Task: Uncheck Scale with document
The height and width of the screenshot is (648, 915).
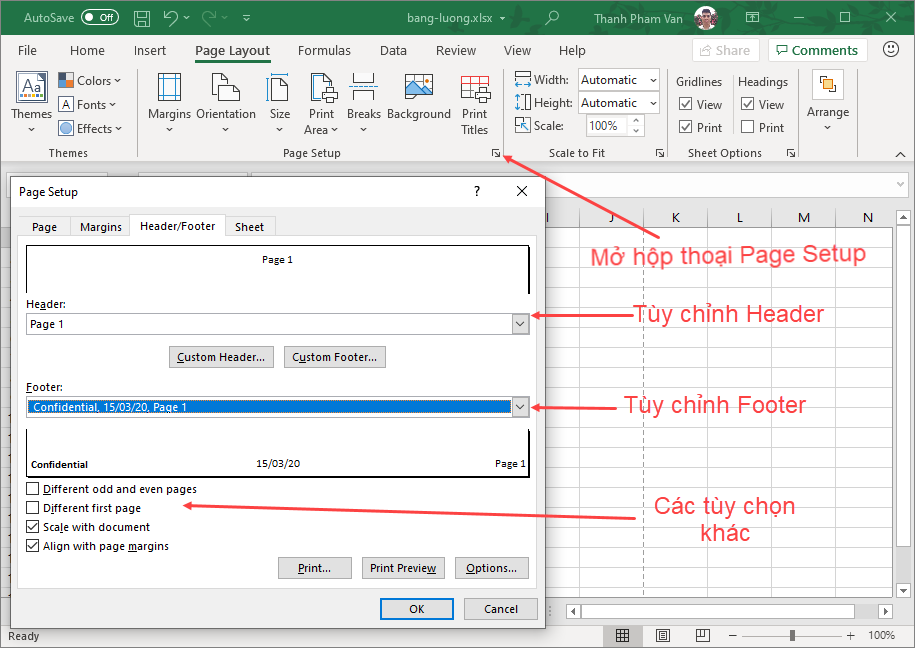Action: [33, 527]
